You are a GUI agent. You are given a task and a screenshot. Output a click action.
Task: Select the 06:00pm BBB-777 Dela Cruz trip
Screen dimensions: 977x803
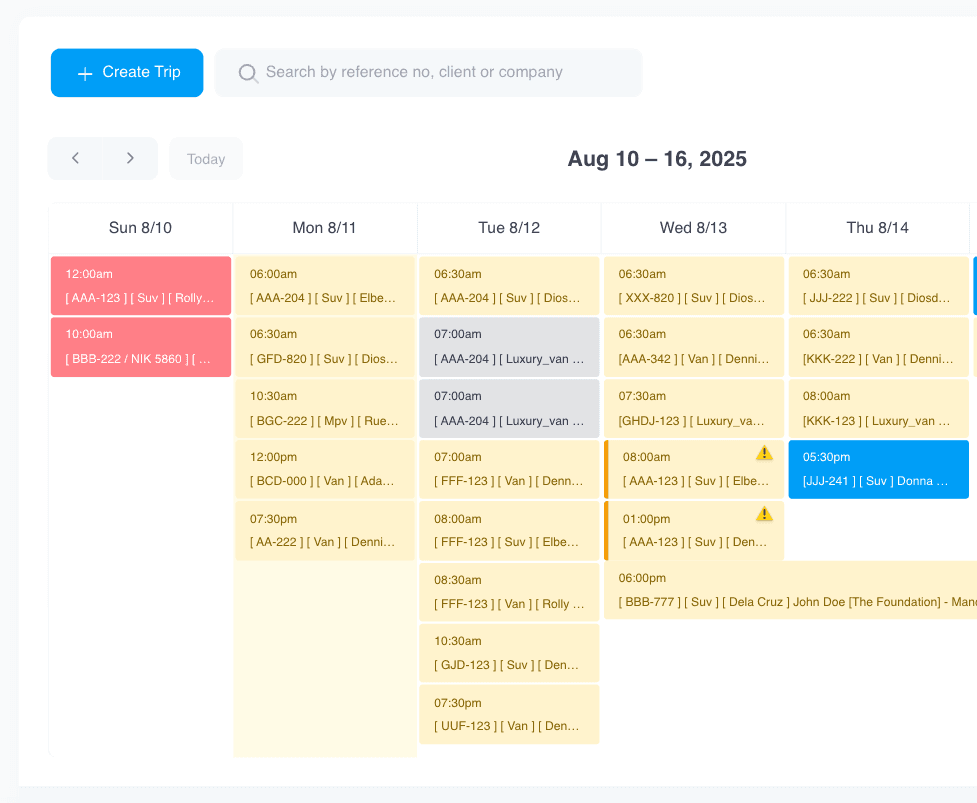coord(790,590)
